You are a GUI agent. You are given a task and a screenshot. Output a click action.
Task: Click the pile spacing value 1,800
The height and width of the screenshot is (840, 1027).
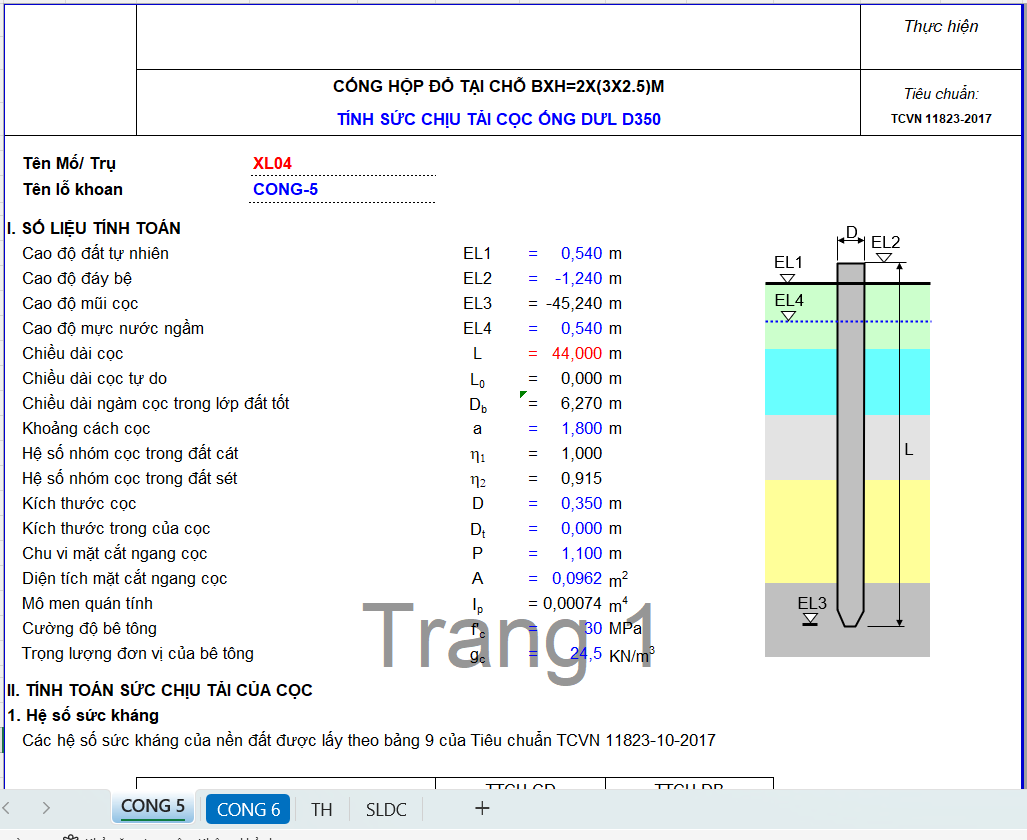(x=582, y=428)
